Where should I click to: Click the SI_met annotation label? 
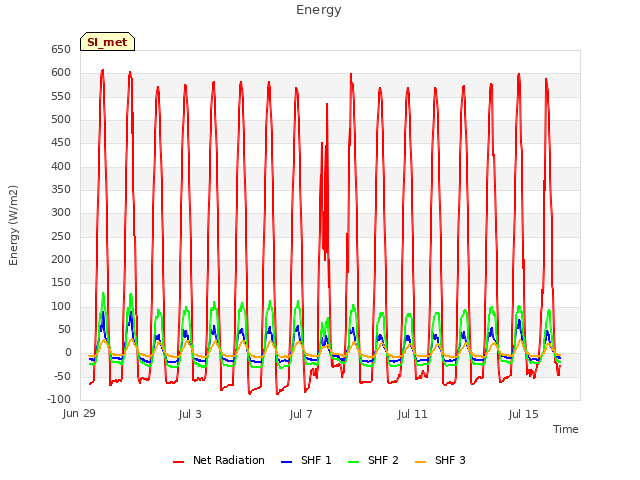[107, 42]
